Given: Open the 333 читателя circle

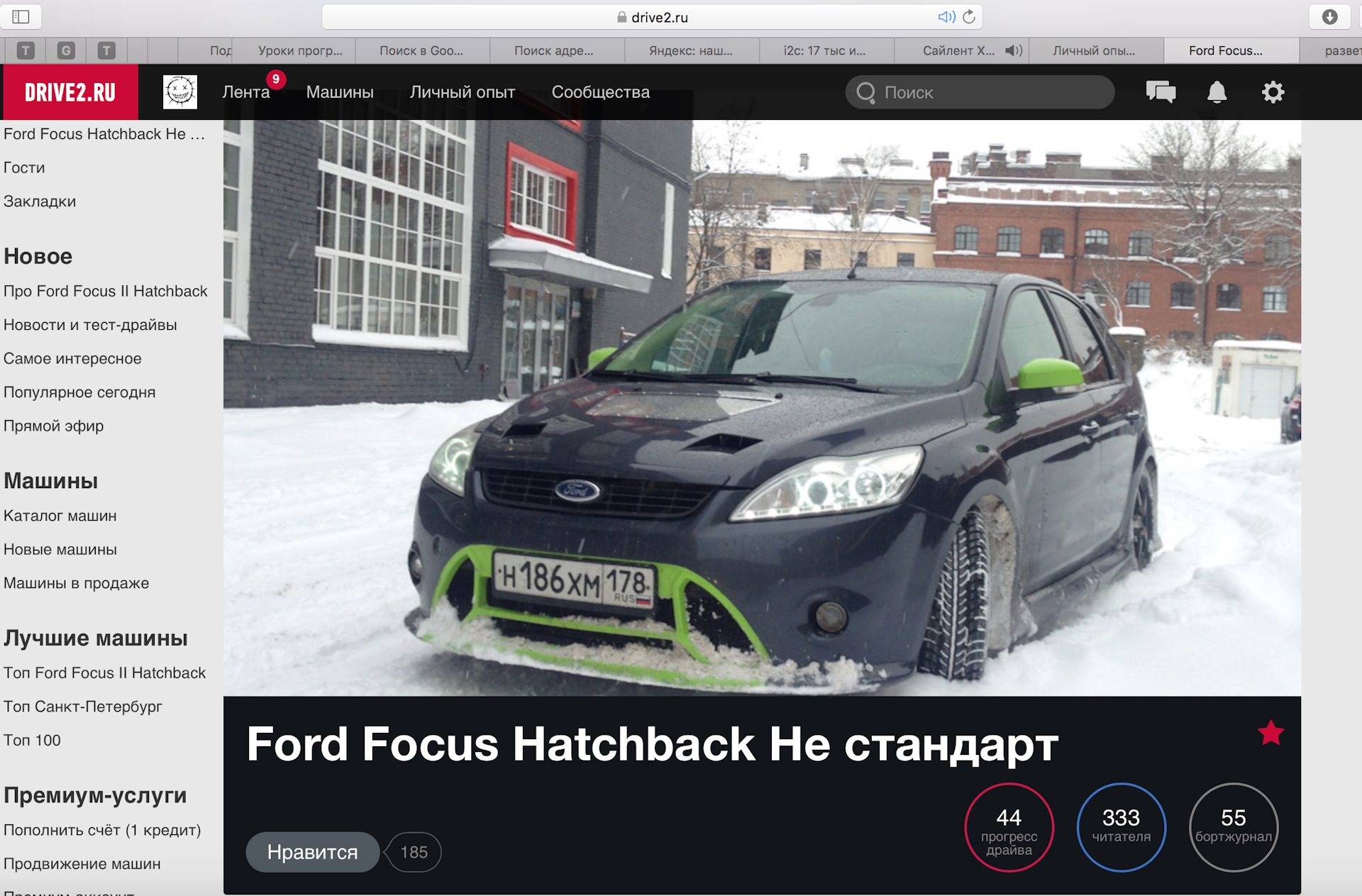Looking at the screenshot, I should coord(1121,827).
